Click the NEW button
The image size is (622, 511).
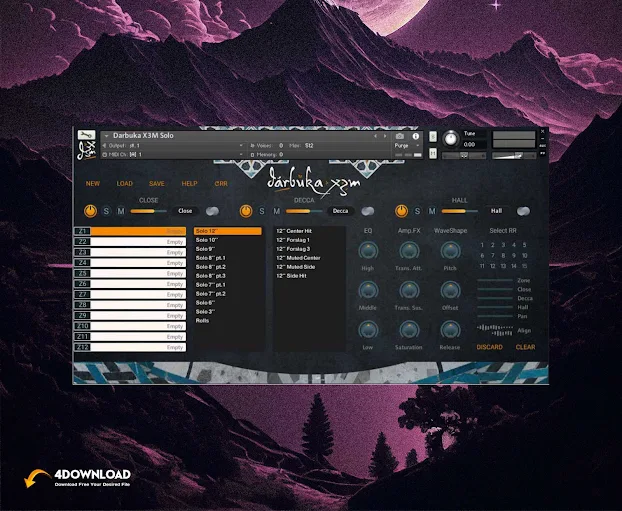(93, 184)
